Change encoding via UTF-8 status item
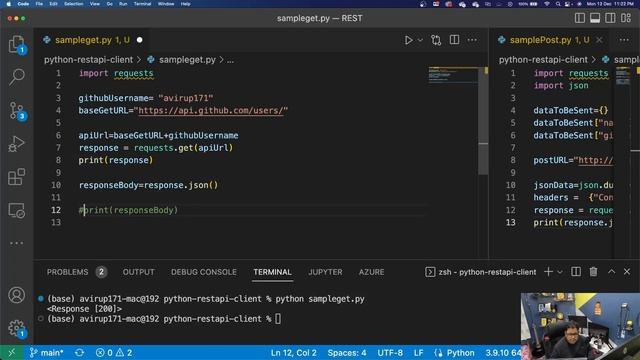The image size is (640, 360). click(x=390, y=353)
